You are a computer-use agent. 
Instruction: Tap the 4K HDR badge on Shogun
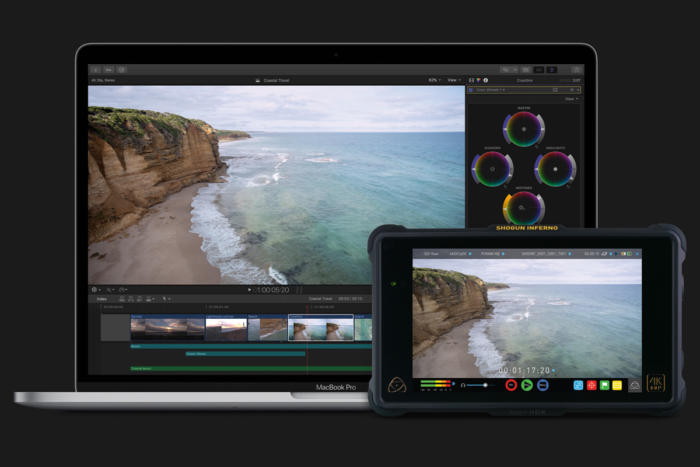[x=656, y=383]
